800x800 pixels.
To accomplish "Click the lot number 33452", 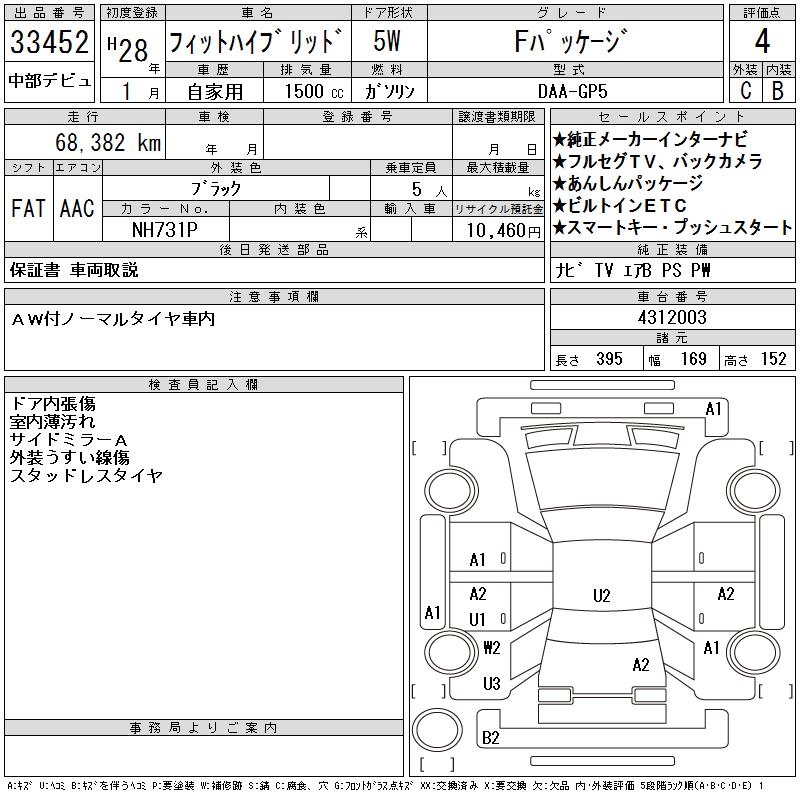I will click(49, 42).
